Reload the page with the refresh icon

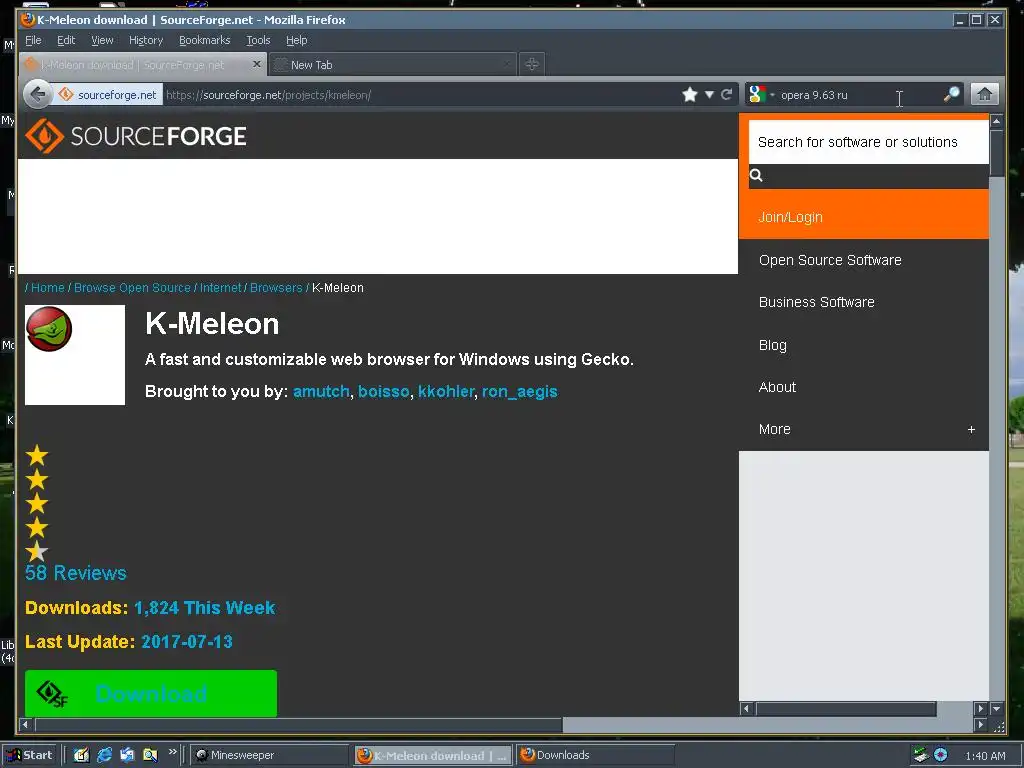[726, 95]
